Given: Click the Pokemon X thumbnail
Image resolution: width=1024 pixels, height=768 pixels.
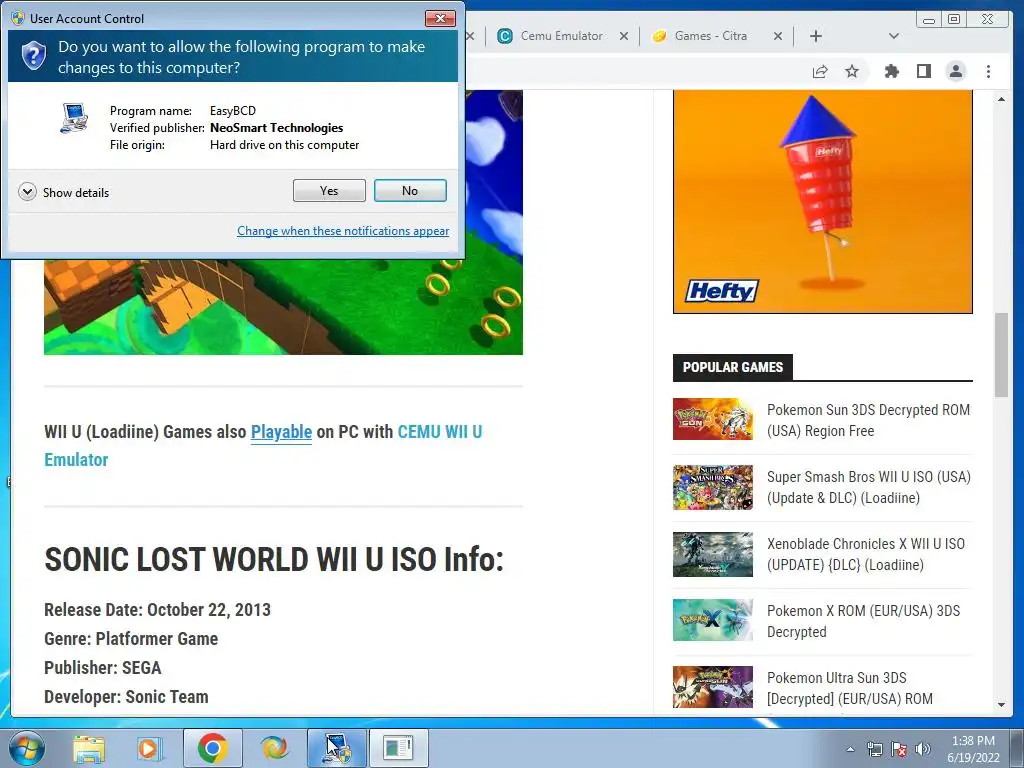Looking at the screenshot, I should click(712, 620).
